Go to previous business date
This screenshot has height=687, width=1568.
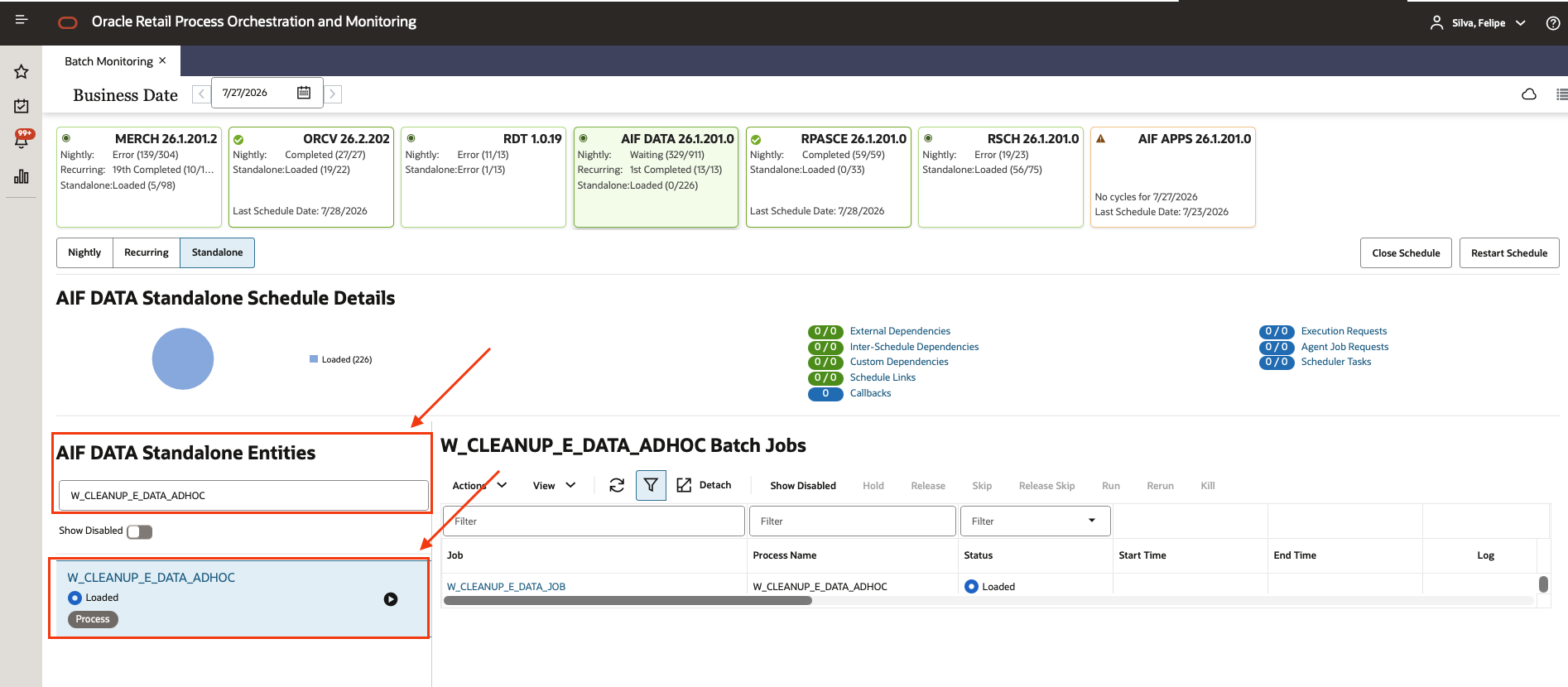pos(201,94)
